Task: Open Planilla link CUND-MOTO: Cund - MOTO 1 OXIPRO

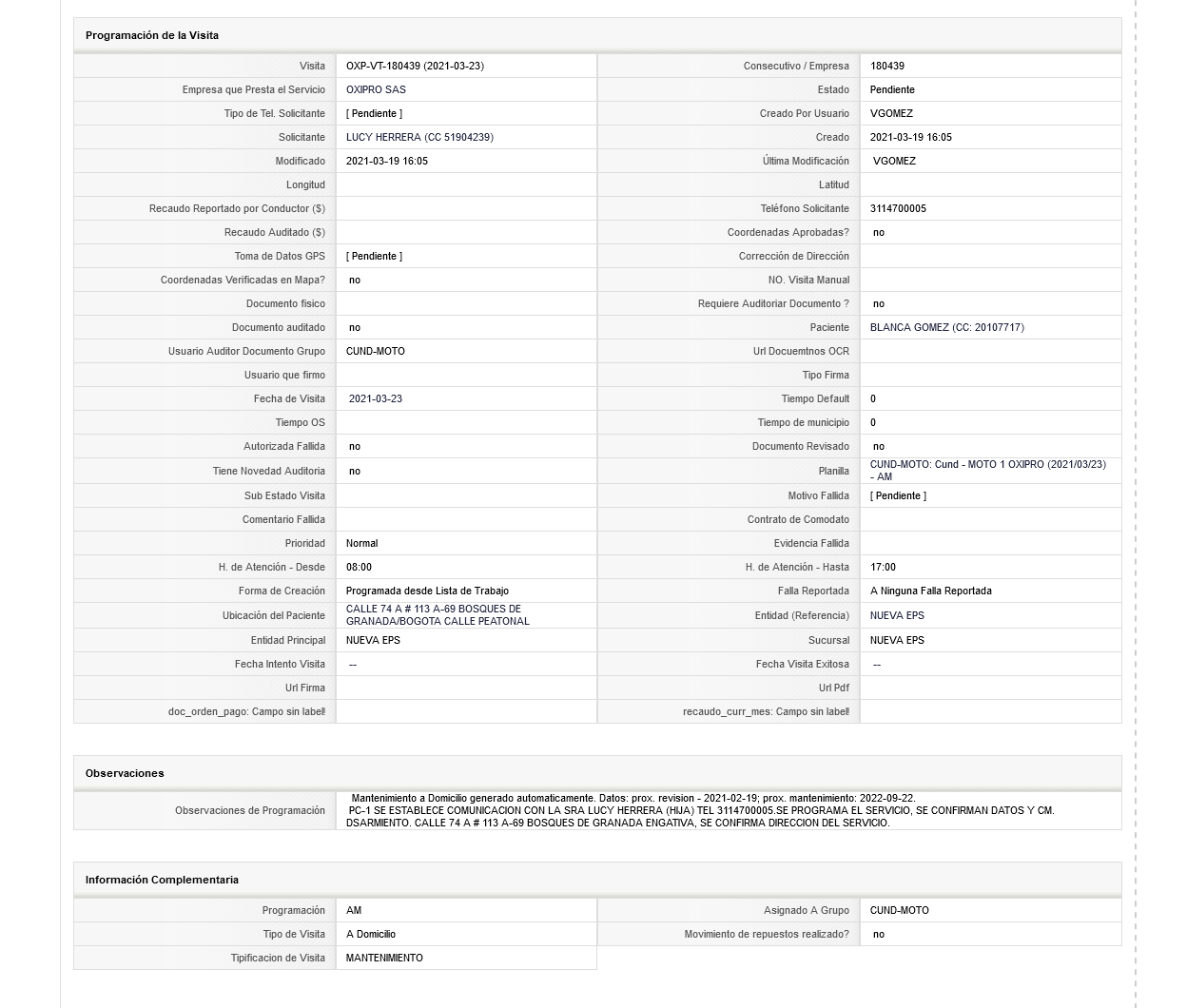Action: [x=988, y=471]
